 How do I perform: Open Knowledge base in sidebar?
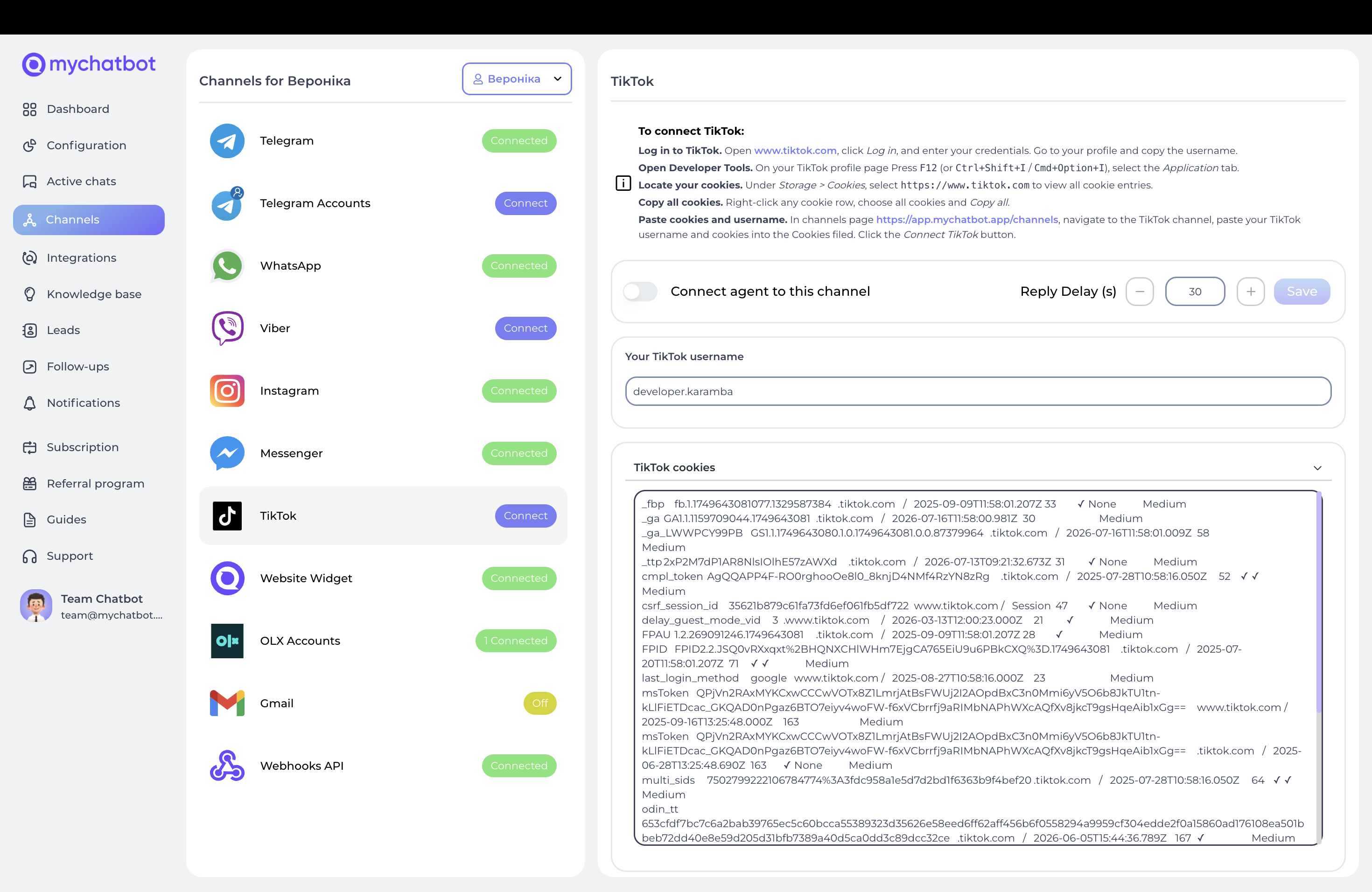point(93,294)
